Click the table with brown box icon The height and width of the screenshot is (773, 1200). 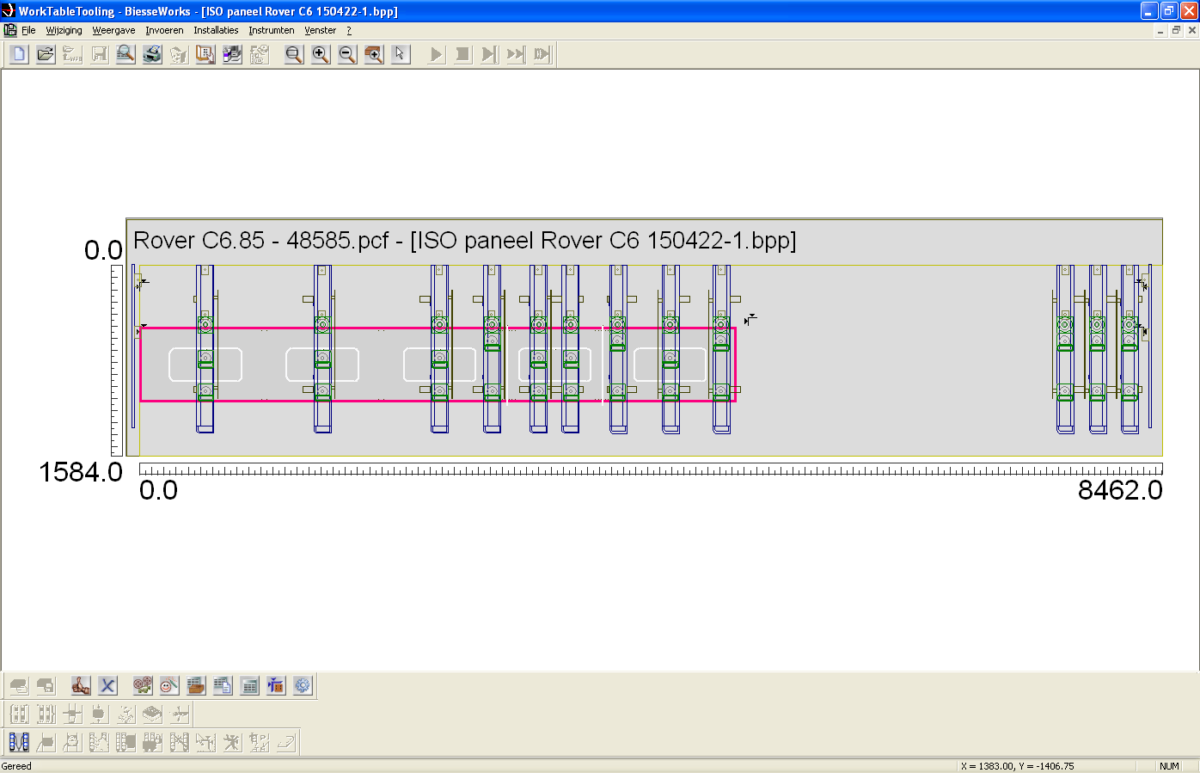point(196,686)
